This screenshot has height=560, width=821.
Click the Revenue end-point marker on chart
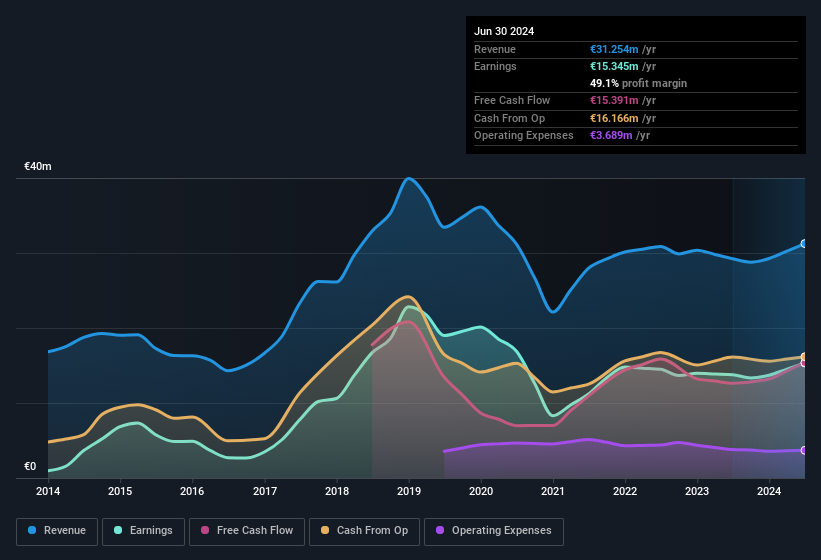[804, 244]
